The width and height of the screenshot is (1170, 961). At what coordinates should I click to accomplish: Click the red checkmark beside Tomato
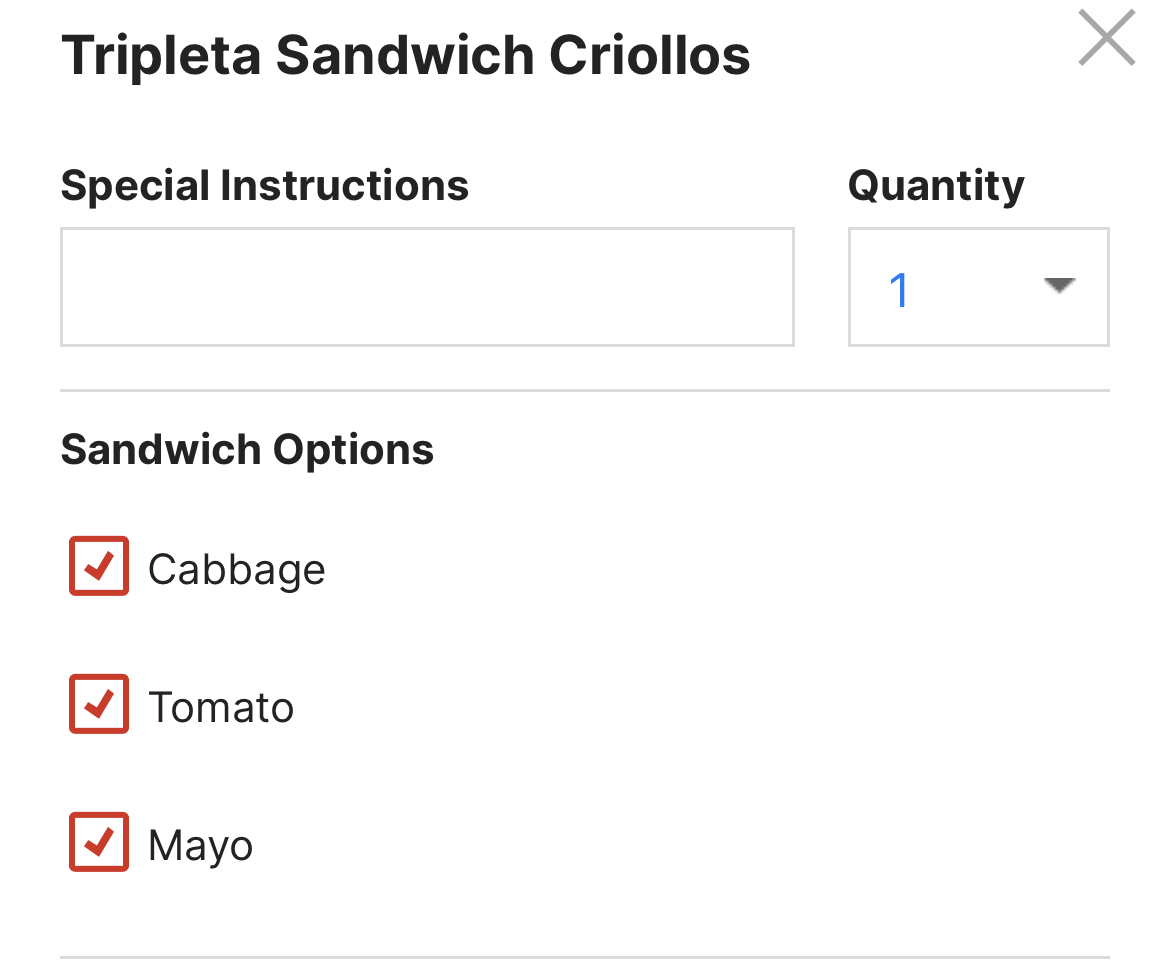tap(98, 705)
